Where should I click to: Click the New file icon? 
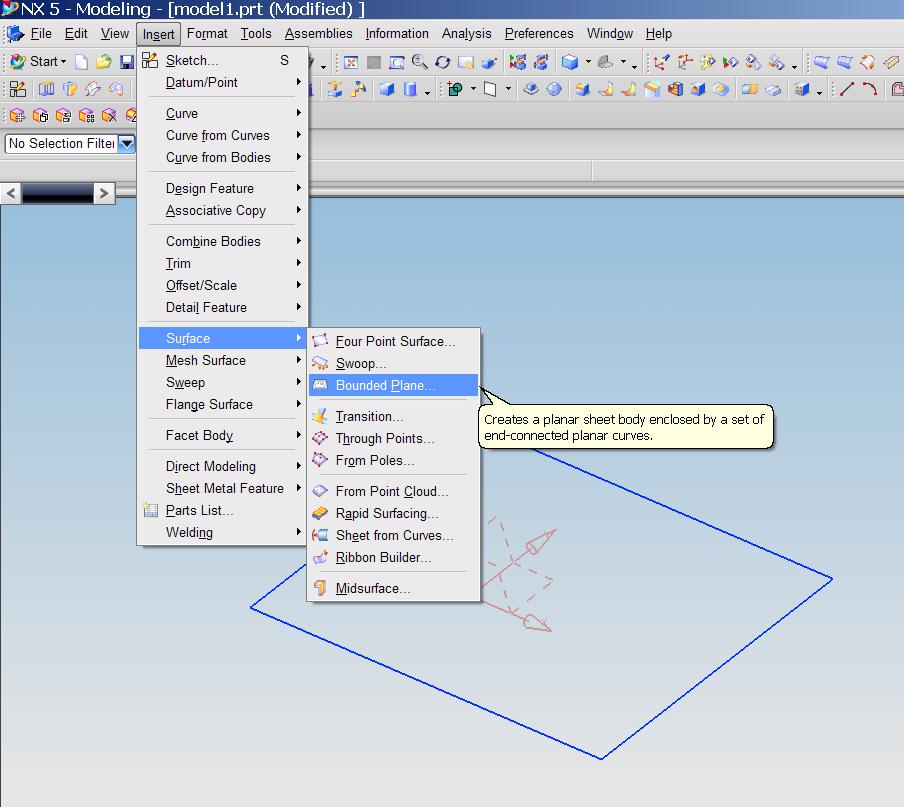(x=82, y=62)
